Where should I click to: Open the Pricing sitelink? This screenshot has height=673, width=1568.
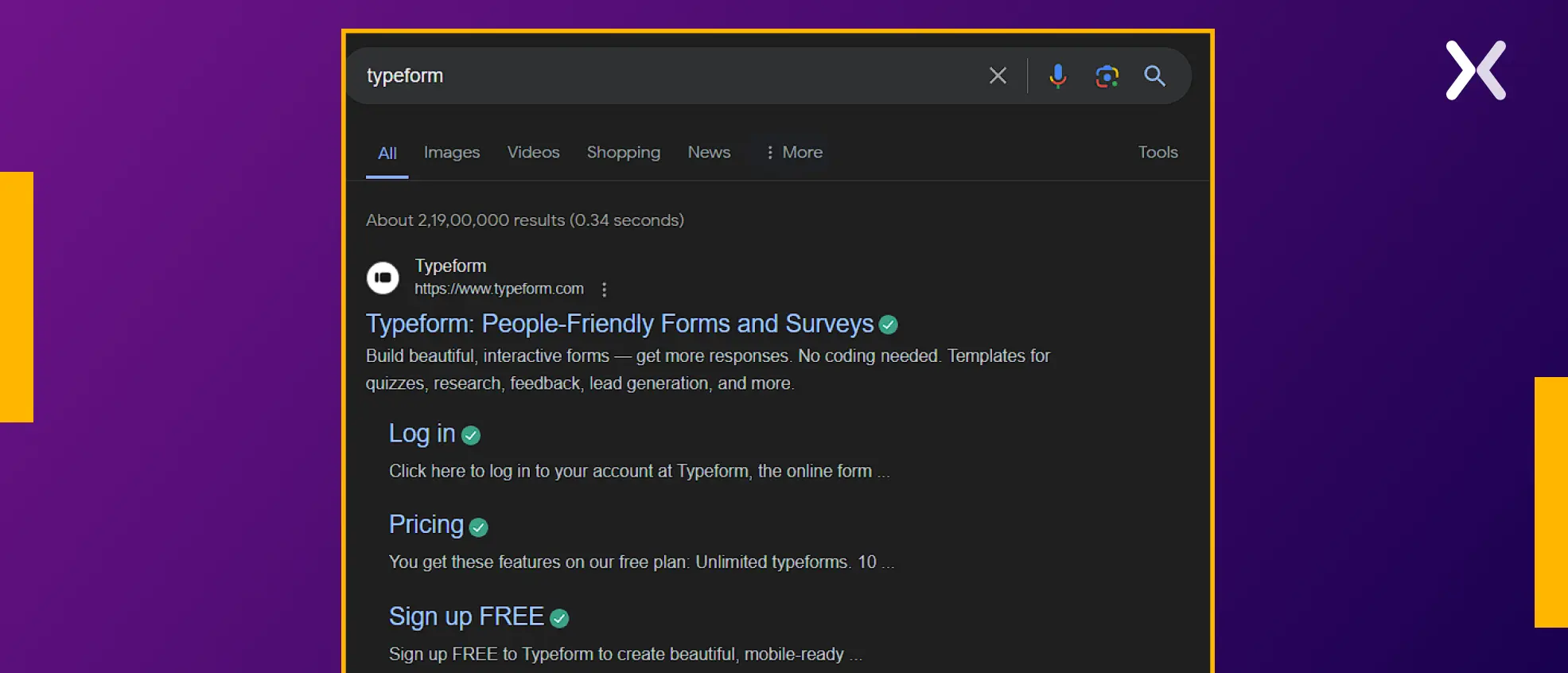(426, 524)
